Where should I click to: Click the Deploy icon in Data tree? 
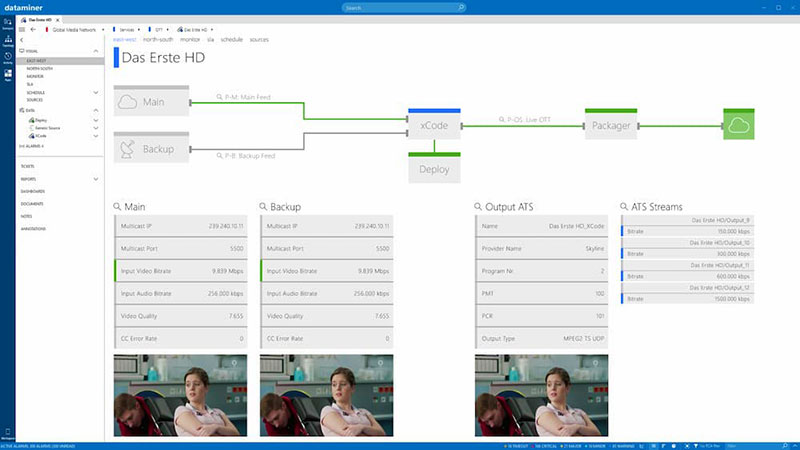click(32, 120)
